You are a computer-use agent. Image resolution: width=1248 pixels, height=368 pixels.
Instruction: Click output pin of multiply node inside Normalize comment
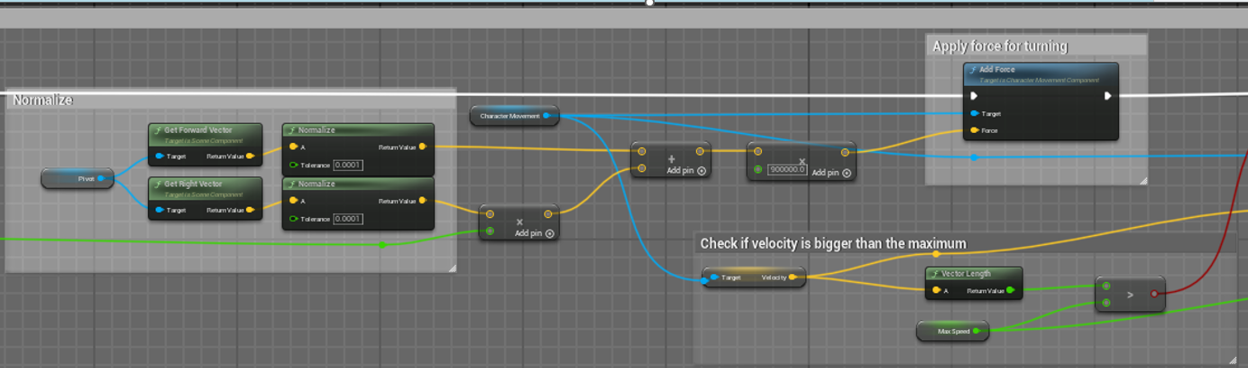(548, 214)
